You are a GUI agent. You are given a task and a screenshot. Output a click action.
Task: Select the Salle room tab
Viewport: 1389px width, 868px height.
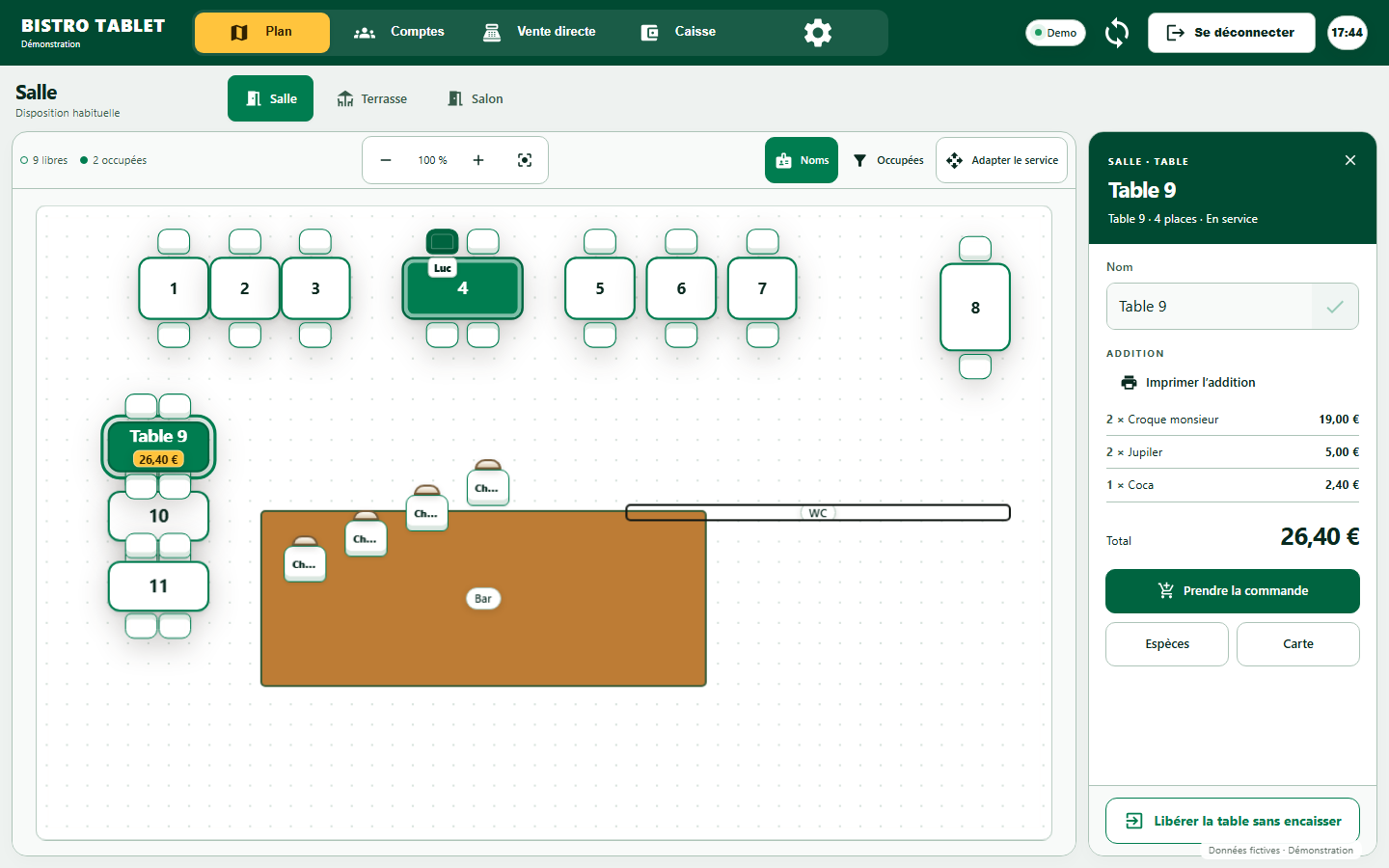coord(270,98)
